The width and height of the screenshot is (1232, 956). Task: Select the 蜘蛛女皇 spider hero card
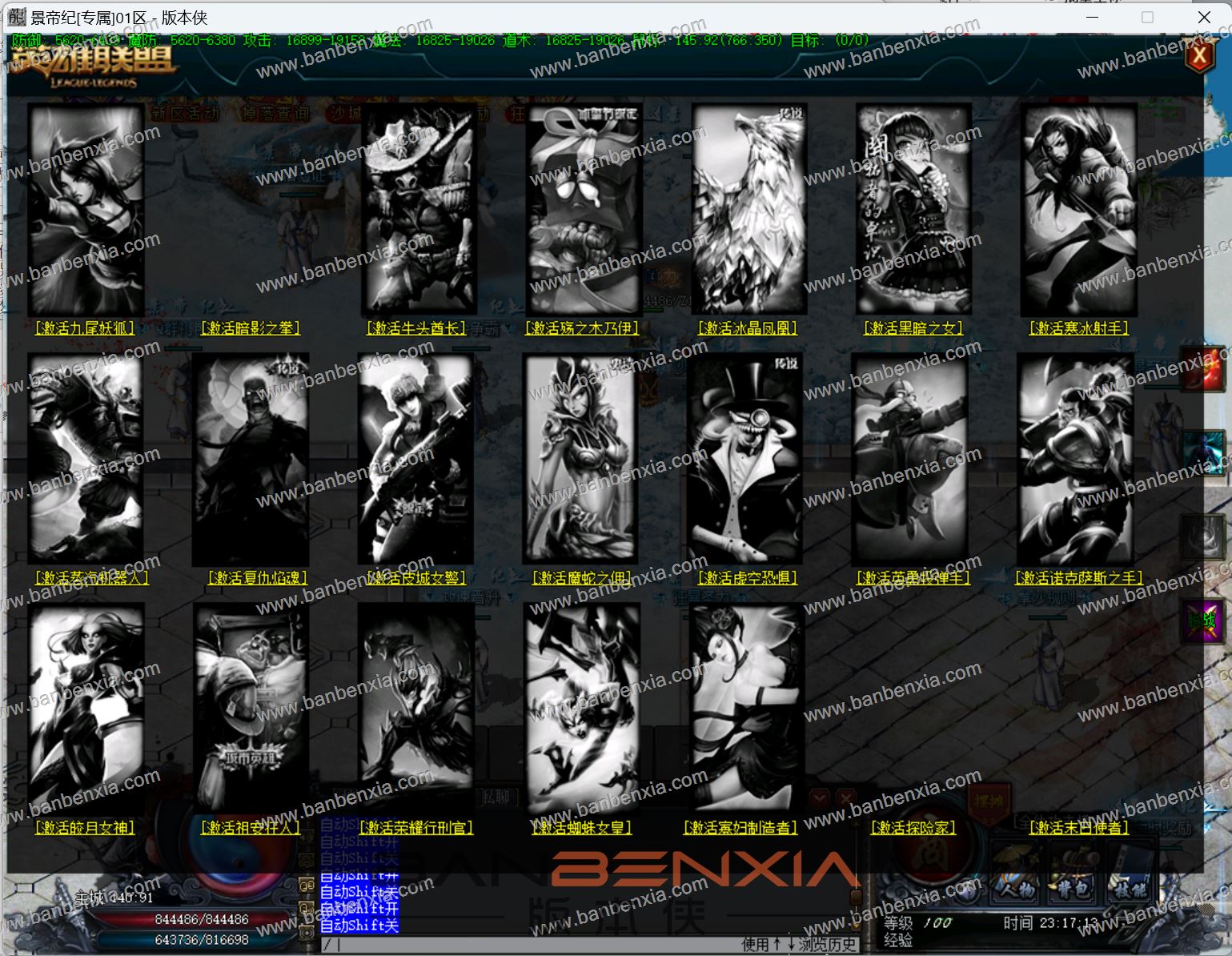click(x=582, y=708)
